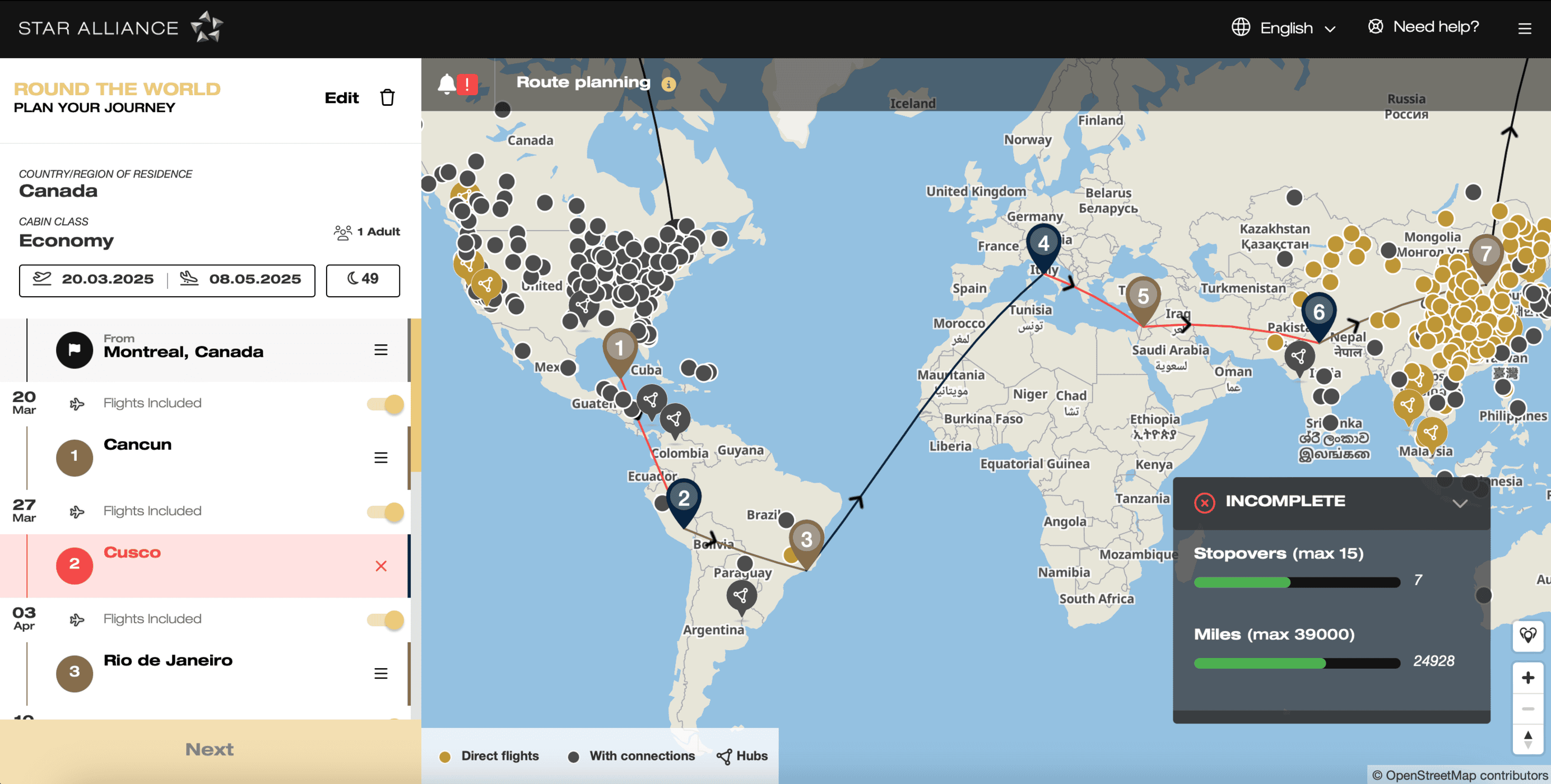Select the return date 08.05.2025

[241, 279]
